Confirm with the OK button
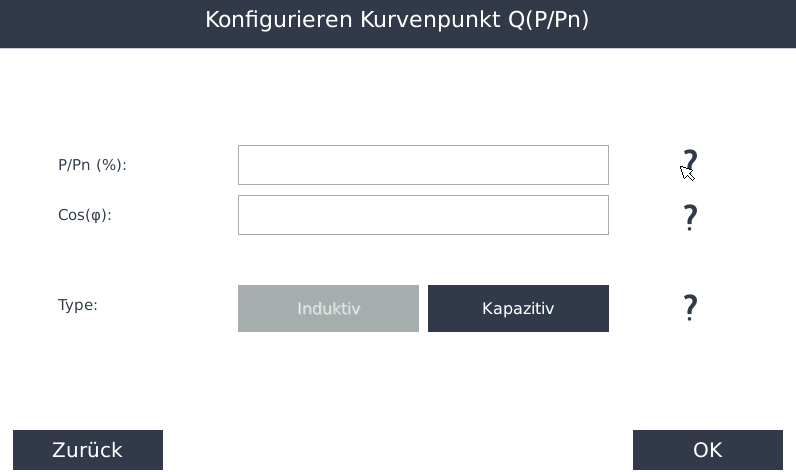 [x=707, y=450]
